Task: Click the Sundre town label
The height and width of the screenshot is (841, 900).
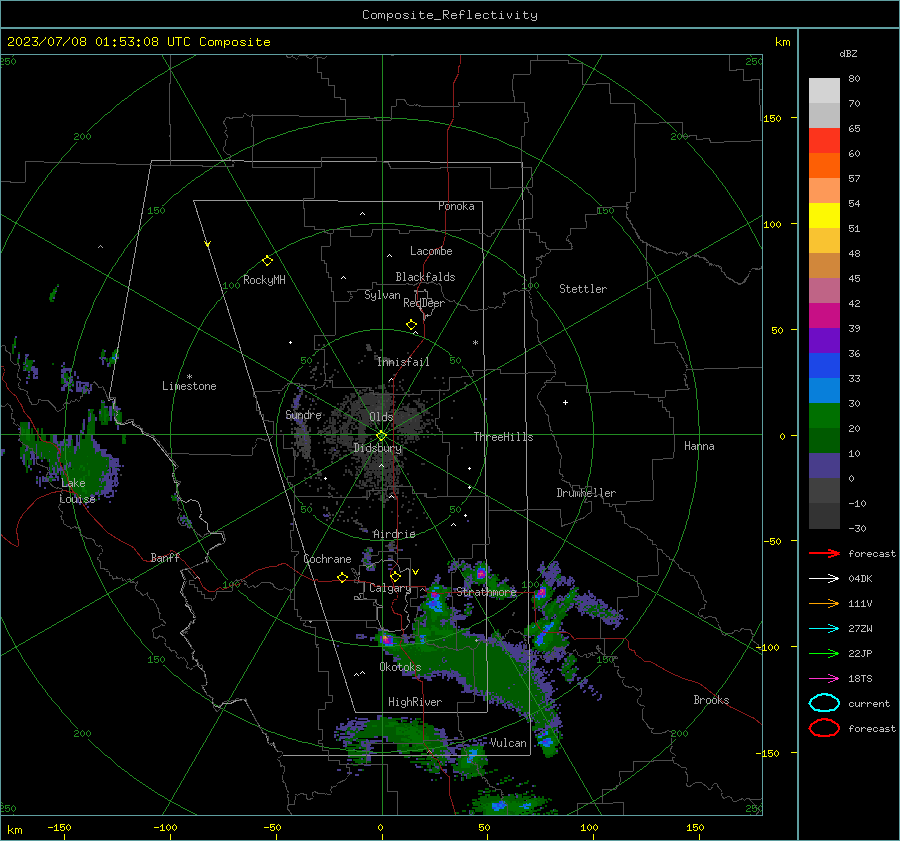Action: click(x=303, y=414)
